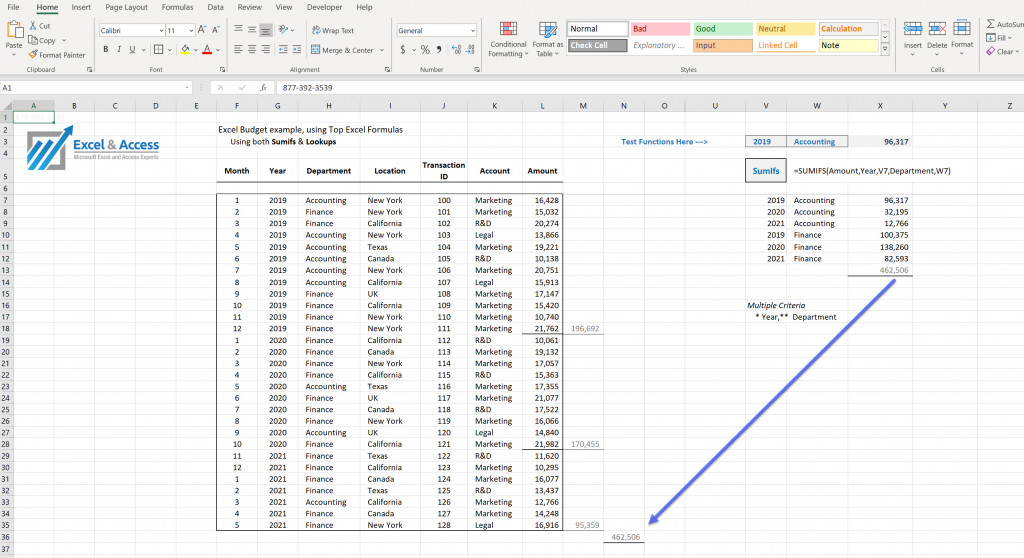Click the Clear button in ribbon

[x=1000, y=52]
